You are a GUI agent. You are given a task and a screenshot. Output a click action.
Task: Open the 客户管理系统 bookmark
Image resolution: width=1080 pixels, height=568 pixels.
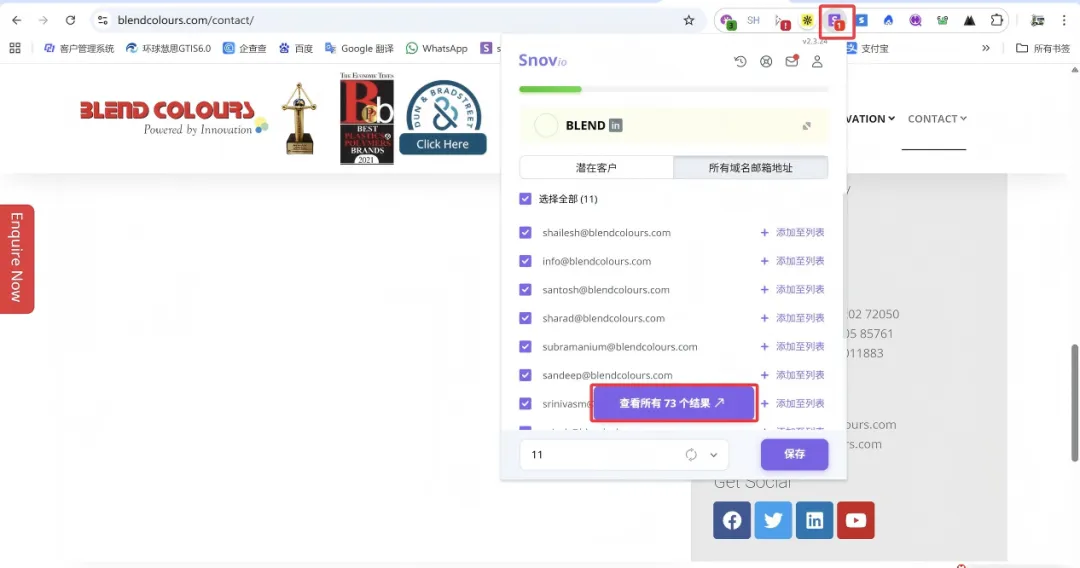[x=79, y=48]
